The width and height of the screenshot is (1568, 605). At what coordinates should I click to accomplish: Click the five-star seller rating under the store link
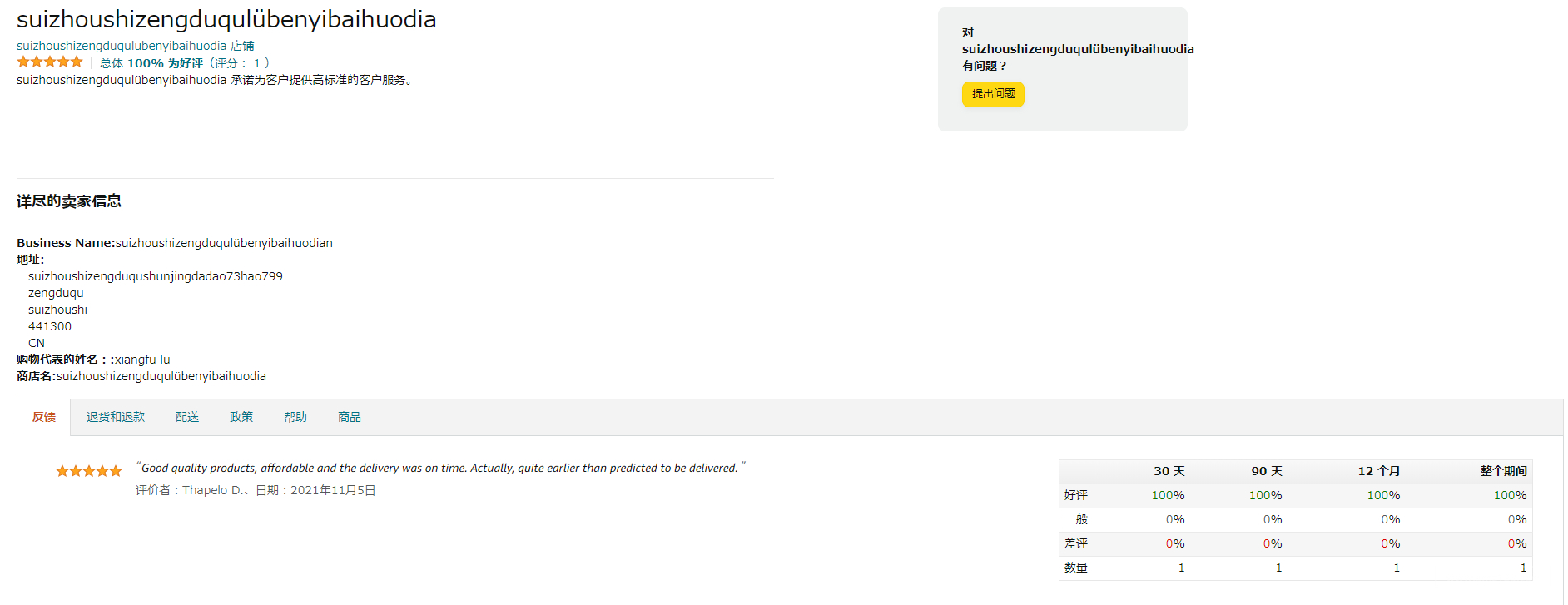click(x=50, y=62)
